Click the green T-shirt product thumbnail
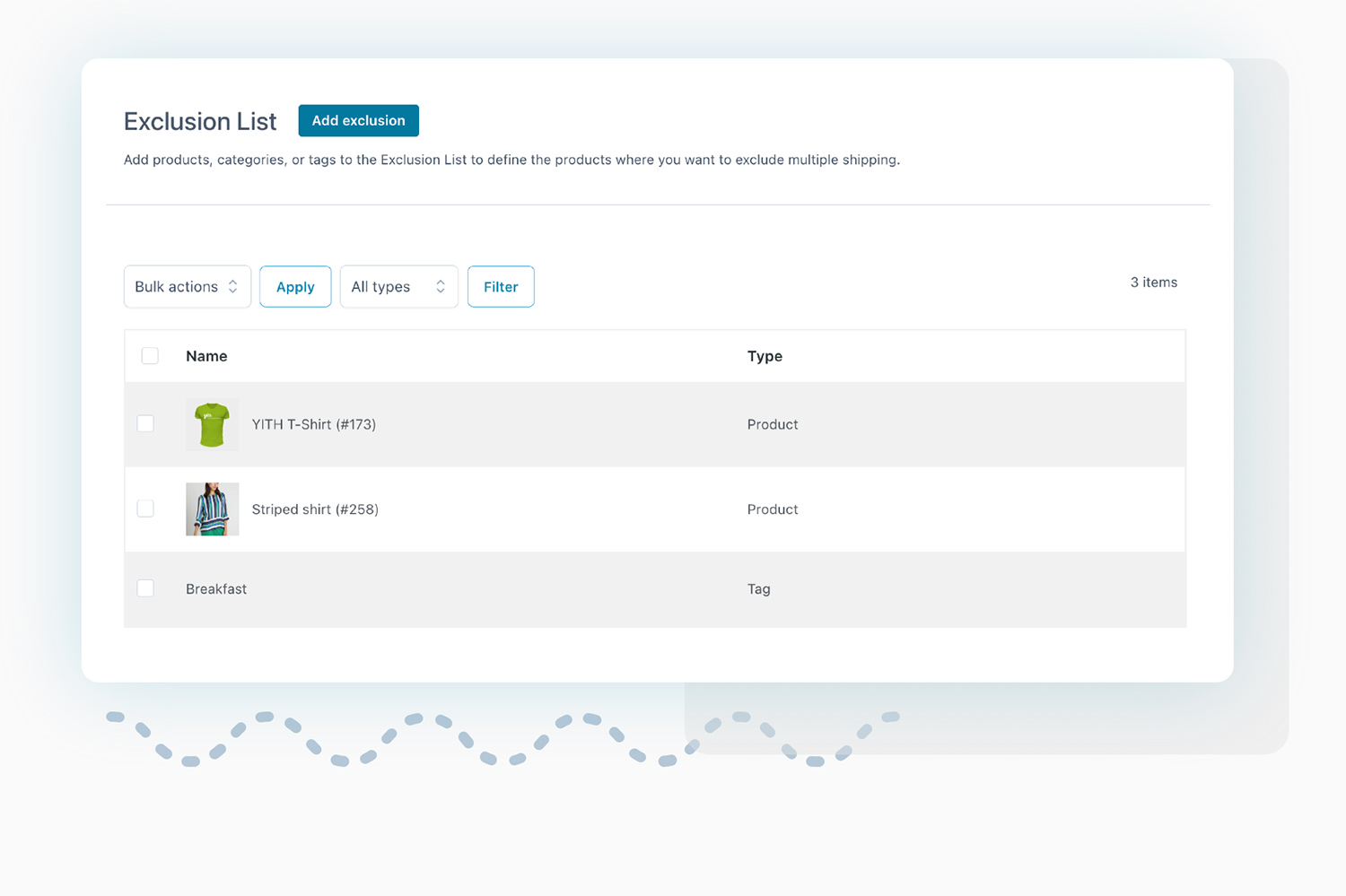This screenshot has width=1346, height=896. [x=212, y=424]
